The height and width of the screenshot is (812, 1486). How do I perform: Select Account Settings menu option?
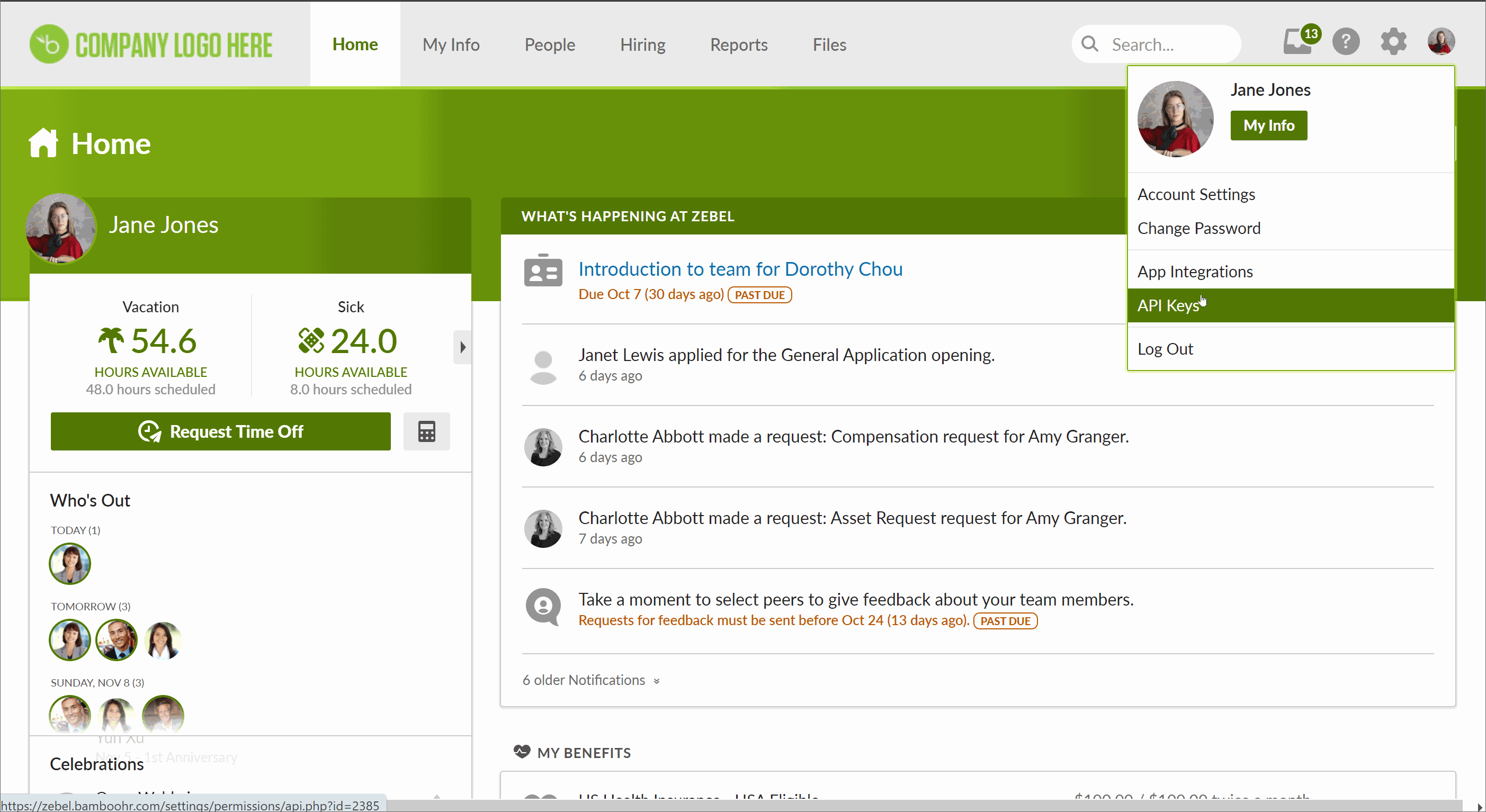(x=1196, y=194)
